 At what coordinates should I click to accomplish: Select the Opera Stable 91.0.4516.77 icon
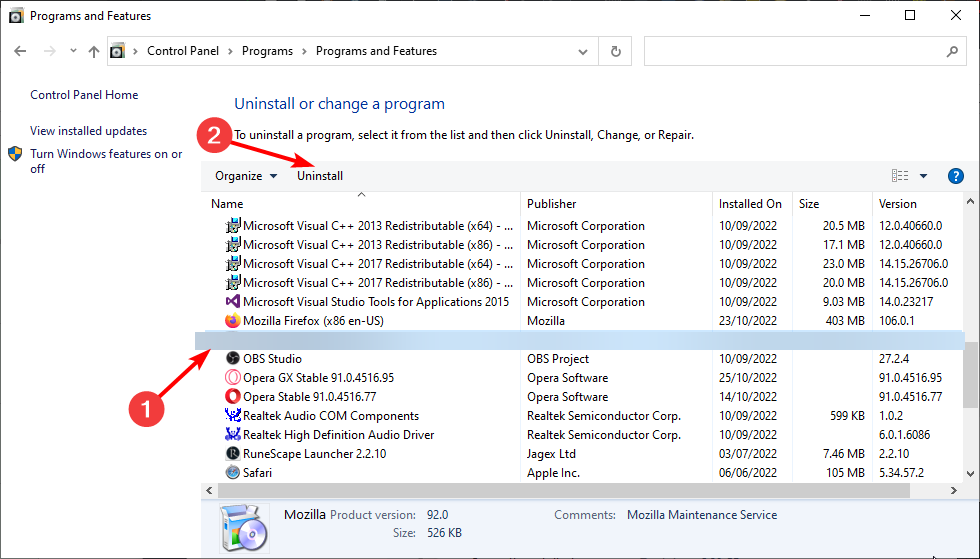coord(232,396)
